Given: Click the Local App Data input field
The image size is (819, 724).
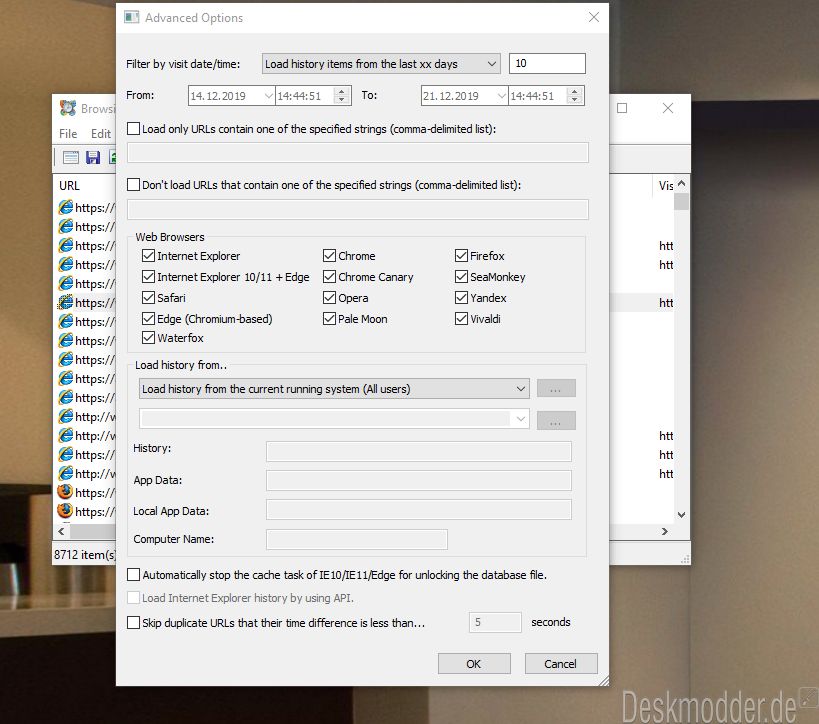Looking at the screenshot, I should (x=419, y=510).
